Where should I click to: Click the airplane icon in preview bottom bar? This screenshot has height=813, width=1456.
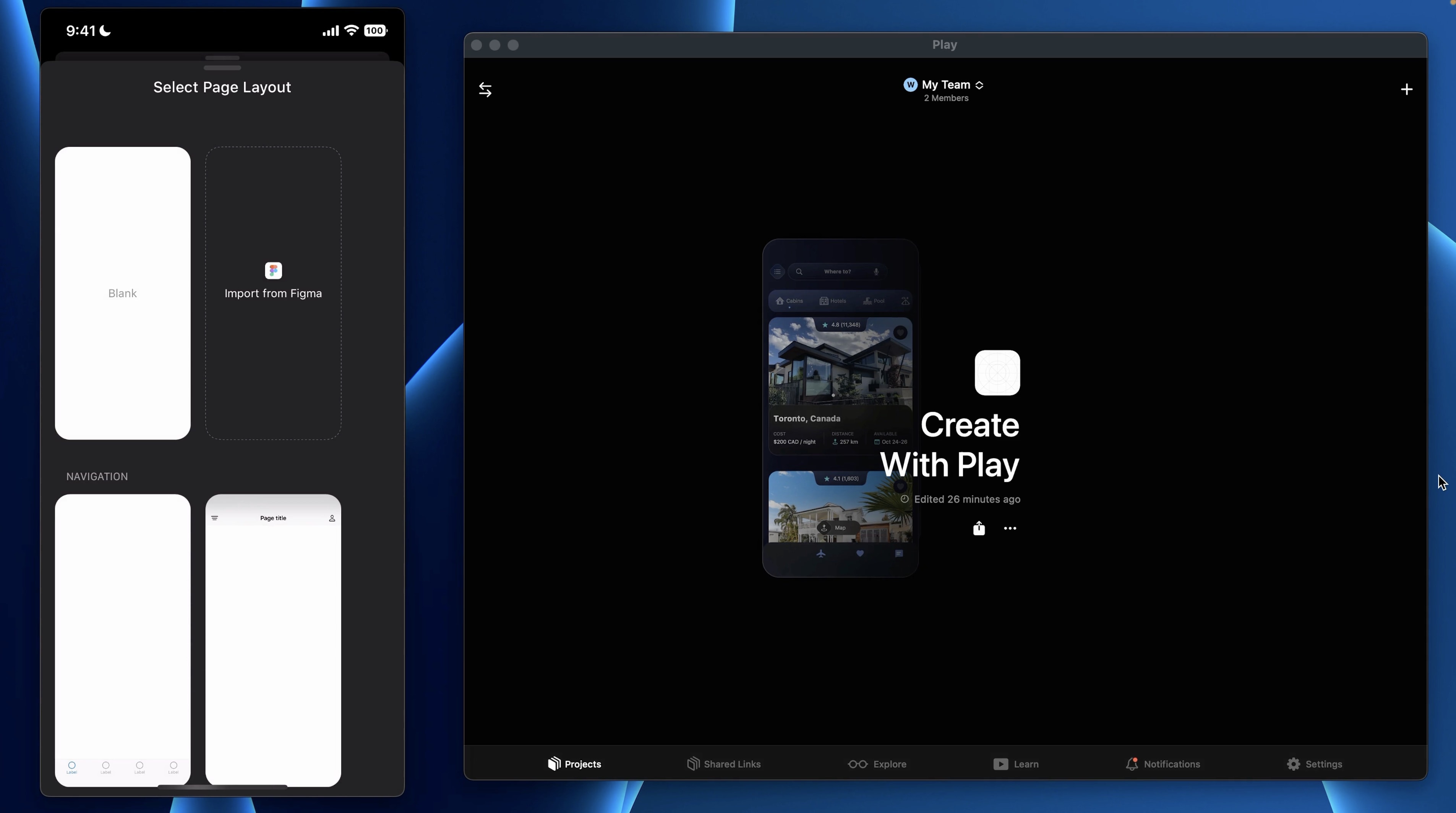(x=821, y=553)
